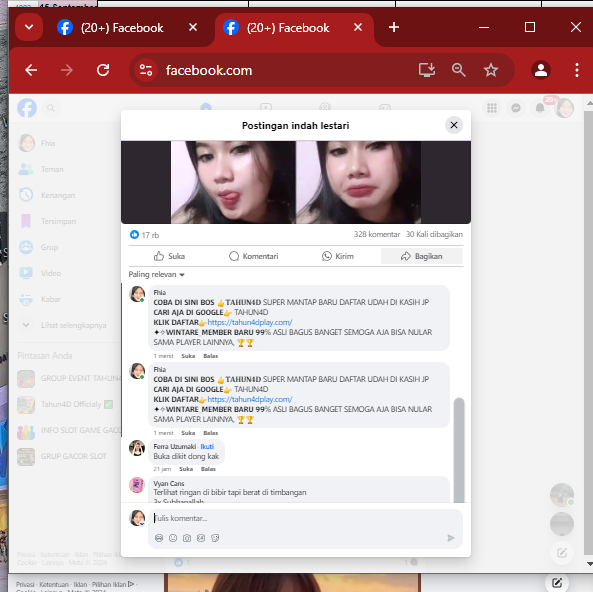Open Ferra Uzumaki's profile picture
Image resolution: width=593 pixels, height=592 pixels.
137,448
